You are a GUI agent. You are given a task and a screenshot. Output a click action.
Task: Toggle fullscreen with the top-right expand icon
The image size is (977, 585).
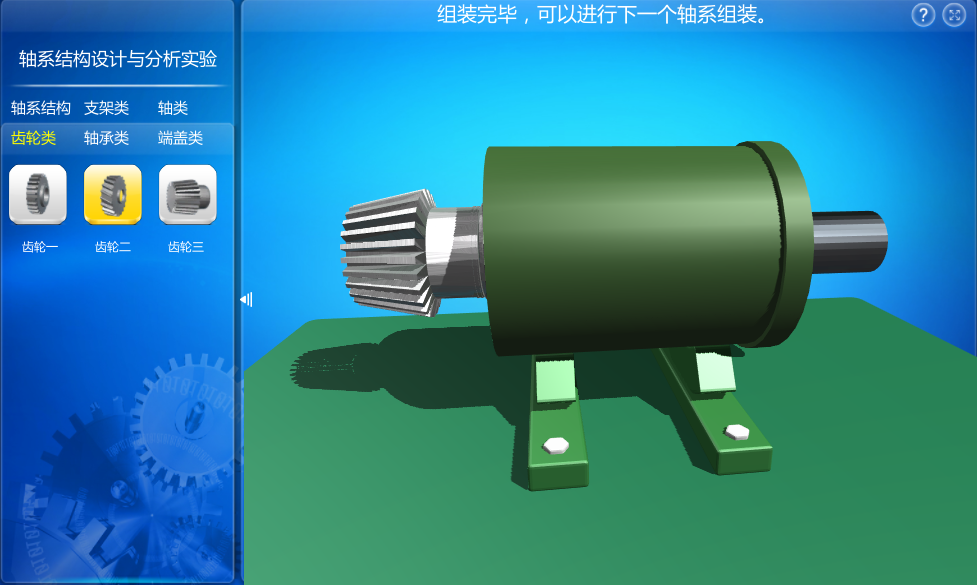(953, 15)
